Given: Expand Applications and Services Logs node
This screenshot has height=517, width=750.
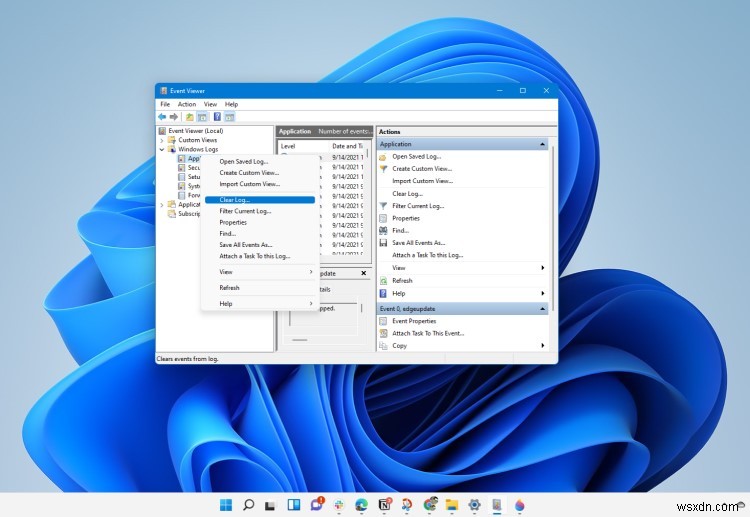Looking at the screenshot, I should coord(162,205).
